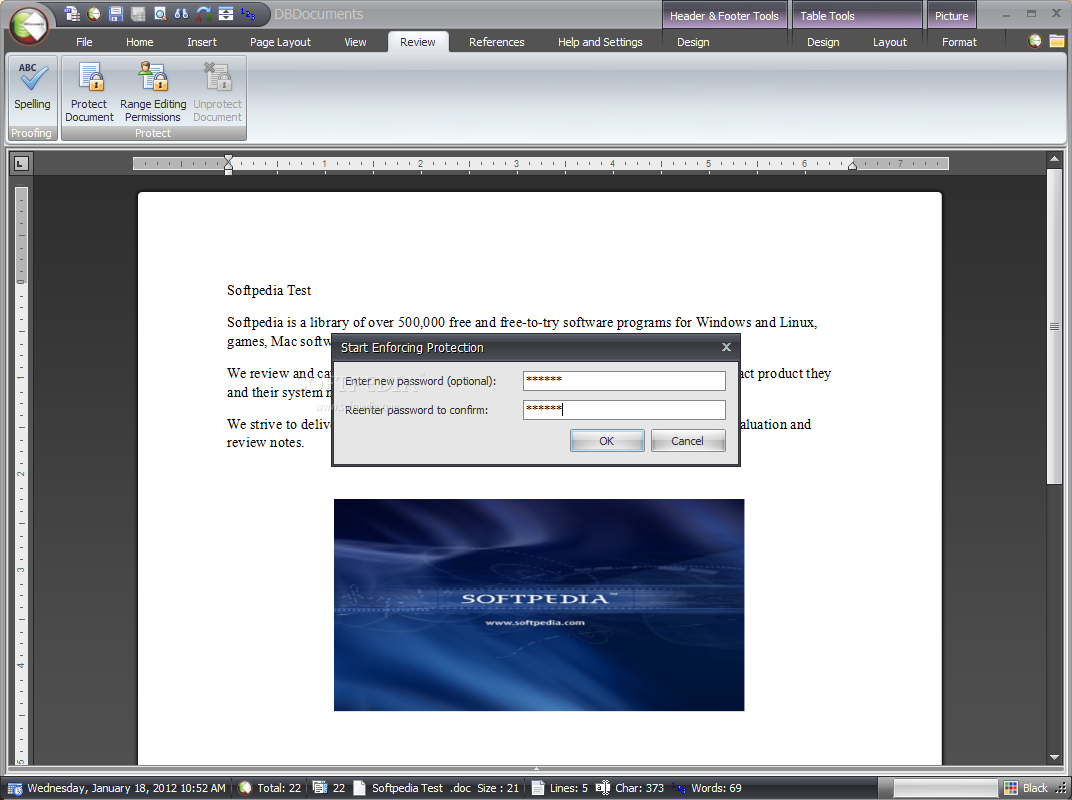Click the 'review notes.' text line
Image resolution: width=1072 pixels, height=800 pixels.
click(265, 442)
